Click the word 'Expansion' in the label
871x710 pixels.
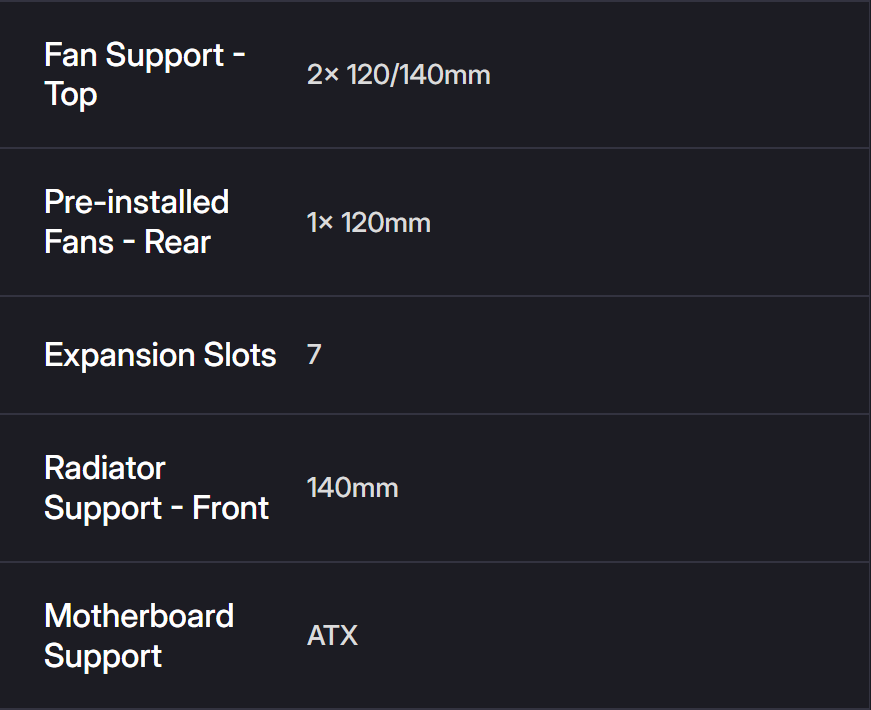pos(119,355)
